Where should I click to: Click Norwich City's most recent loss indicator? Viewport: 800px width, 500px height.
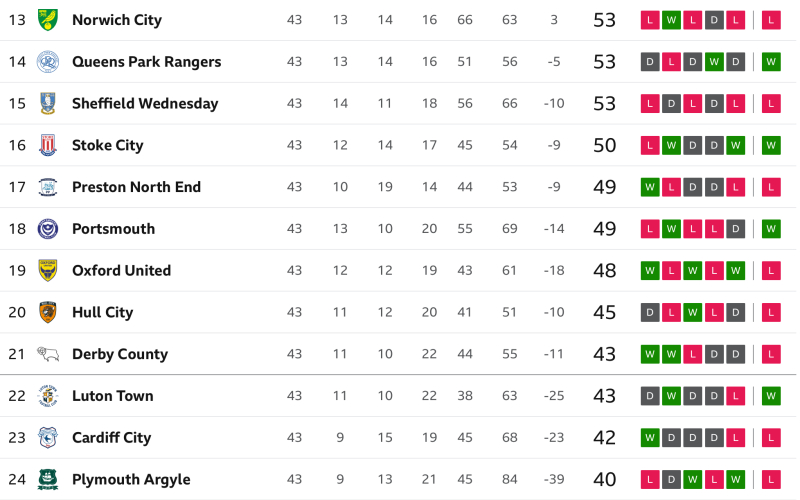coord(771,20)
